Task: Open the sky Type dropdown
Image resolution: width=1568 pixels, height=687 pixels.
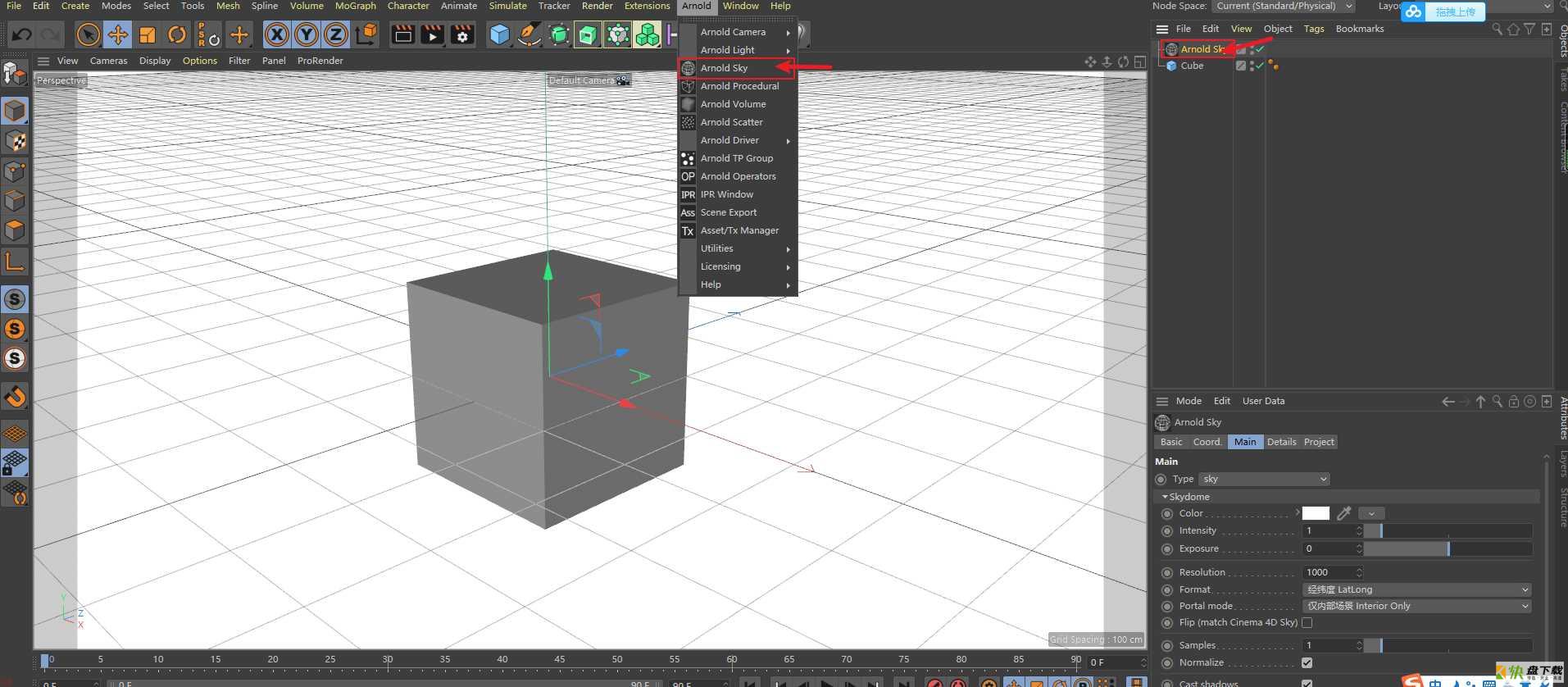Action: pyautogui.click(x=1264, y=479)
